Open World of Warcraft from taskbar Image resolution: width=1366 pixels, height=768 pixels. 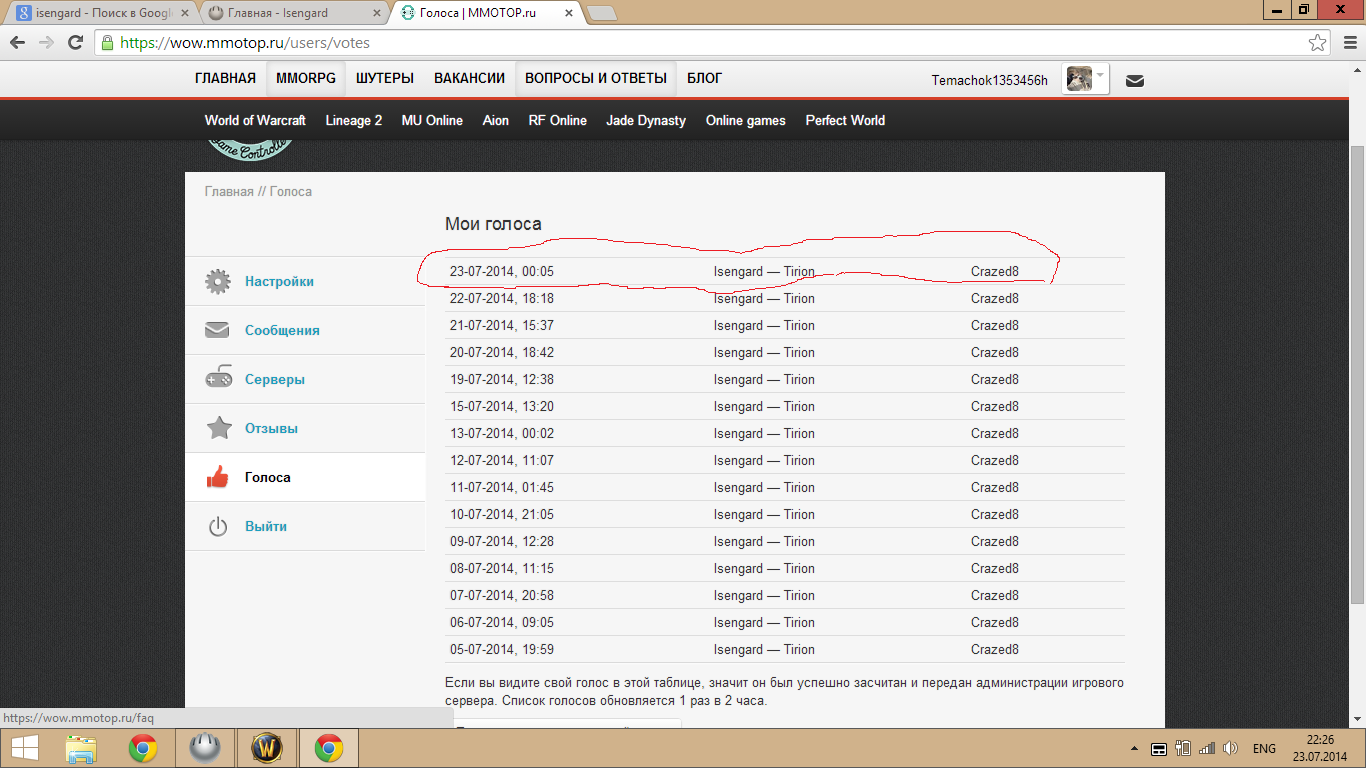point(267,748)
